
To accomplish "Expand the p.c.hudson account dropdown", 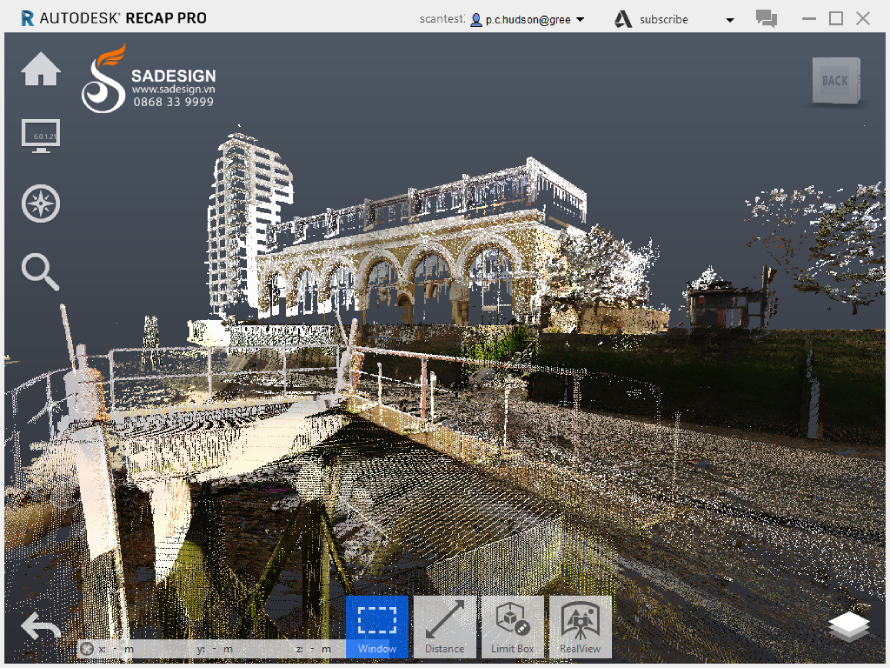I will 579,18.
